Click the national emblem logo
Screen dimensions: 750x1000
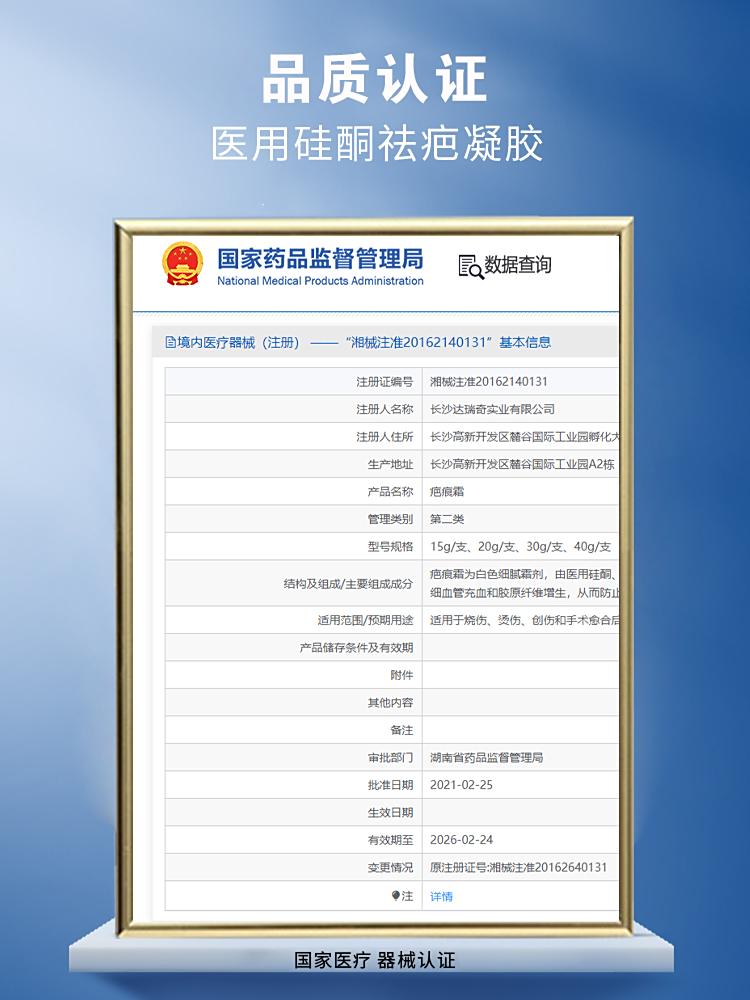(183, 264)
